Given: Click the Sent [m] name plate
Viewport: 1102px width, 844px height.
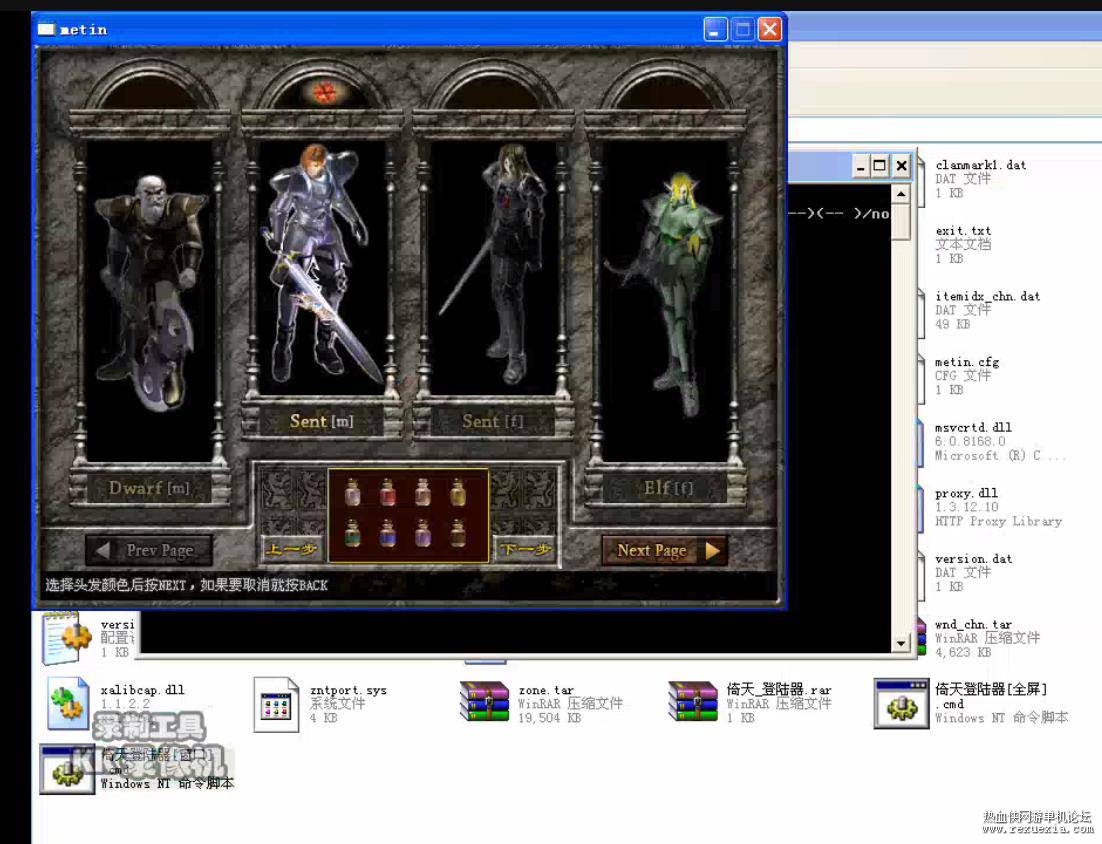Looking at the screenshot, I should [x=321, y=421].
